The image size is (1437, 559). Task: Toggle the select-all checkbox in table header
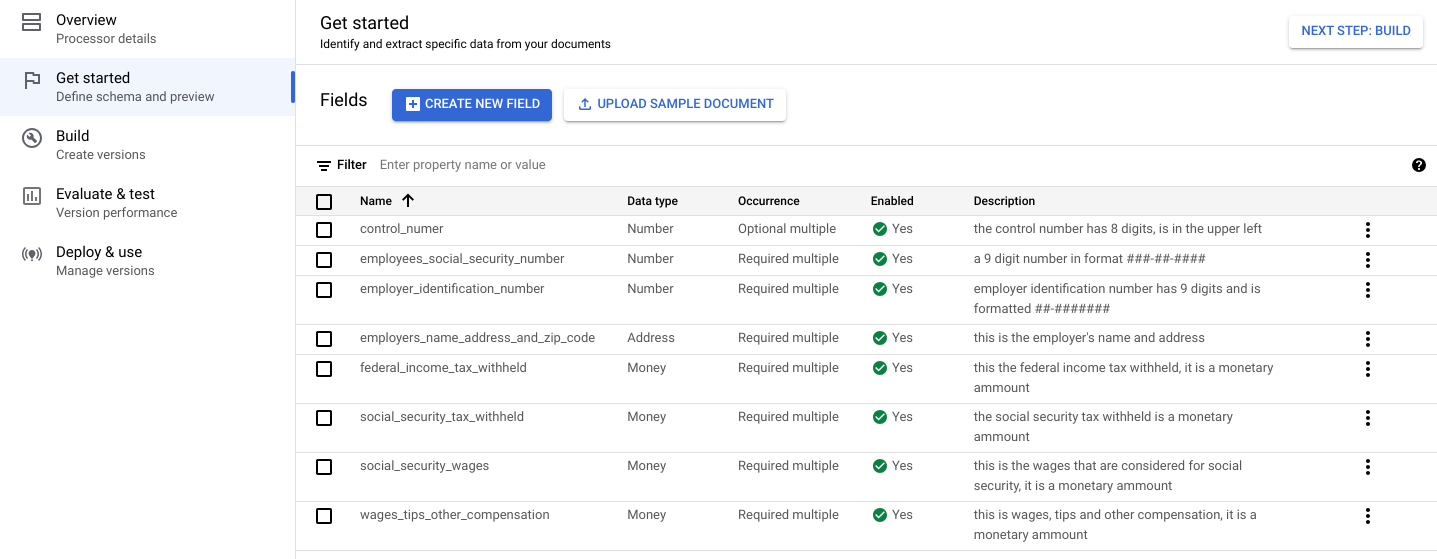pos(324,202)
